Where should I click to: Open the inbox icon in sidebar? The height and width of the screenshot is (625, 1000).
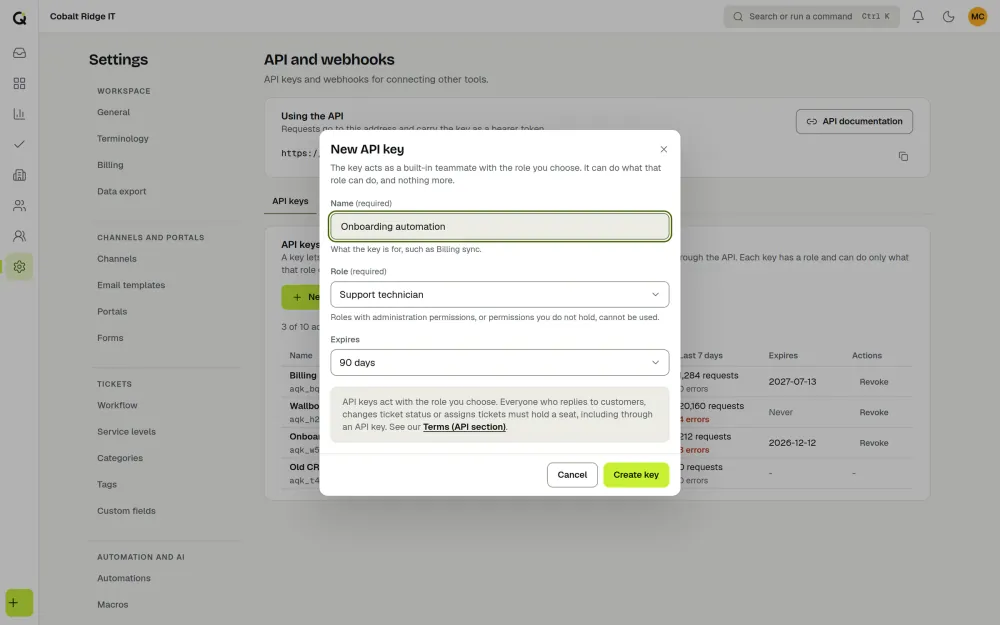[x=19, y=53]
